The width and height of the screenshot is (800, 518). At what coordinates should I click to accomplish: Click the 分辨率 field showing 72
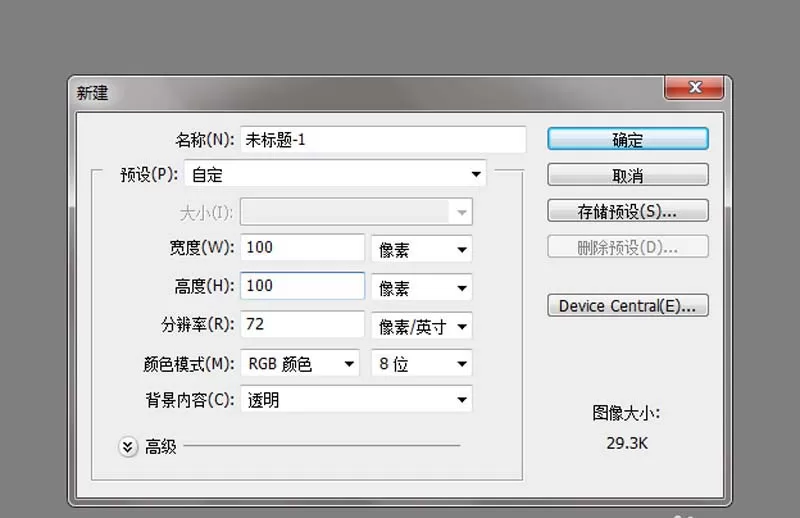303,324
